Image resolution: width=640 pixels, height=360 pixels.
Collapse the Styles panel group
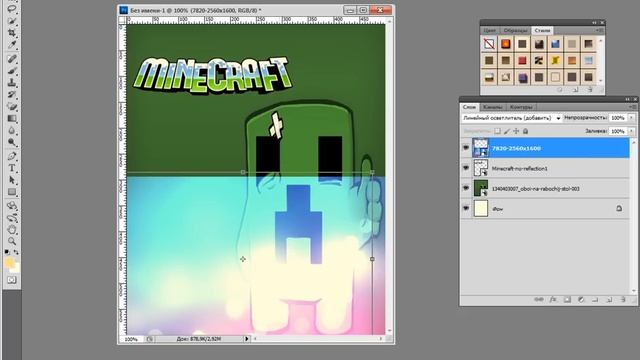(594, 23)
